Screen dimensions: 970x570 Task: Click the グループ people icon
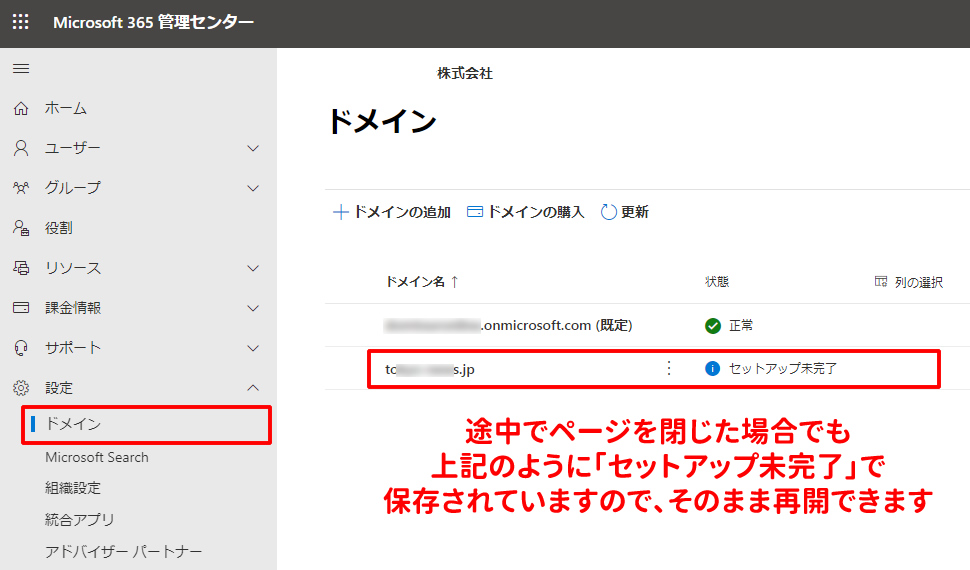21,188
